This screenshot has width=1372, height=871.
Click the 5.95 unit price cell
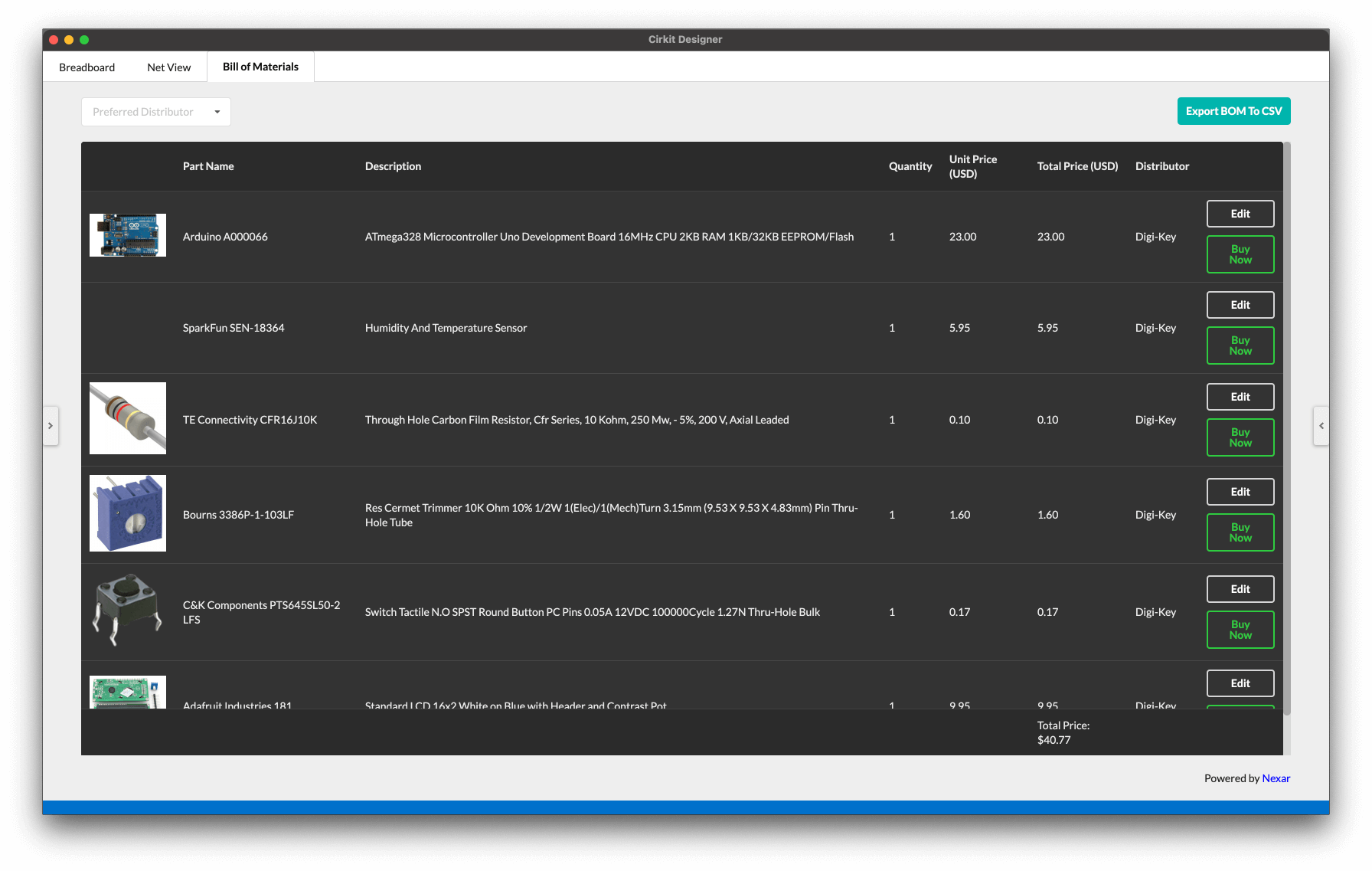click(x=959, y=328)
